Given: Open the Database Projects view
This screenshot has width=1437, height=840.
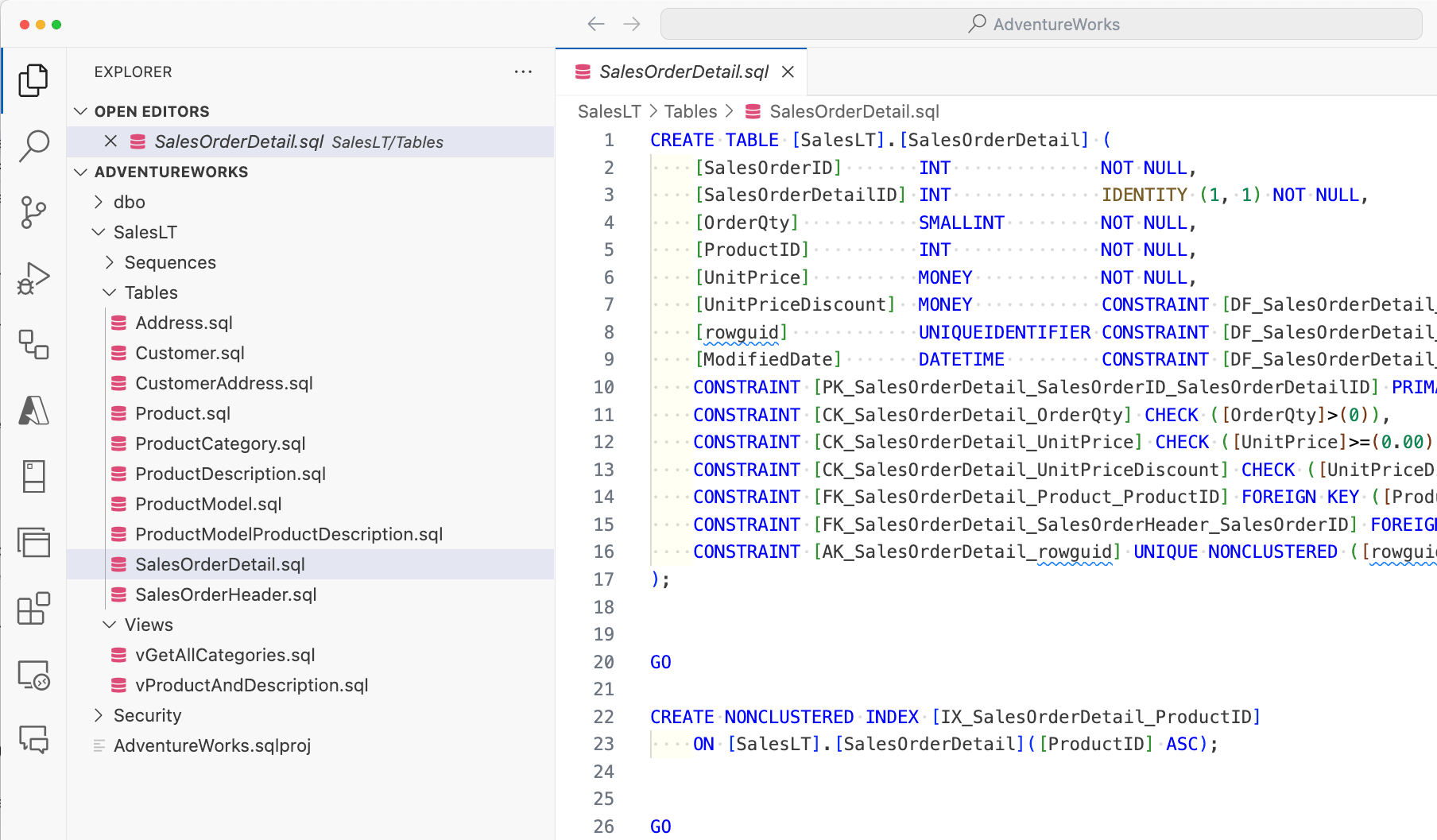Looking at the screenshot, I should pos(32,344).
